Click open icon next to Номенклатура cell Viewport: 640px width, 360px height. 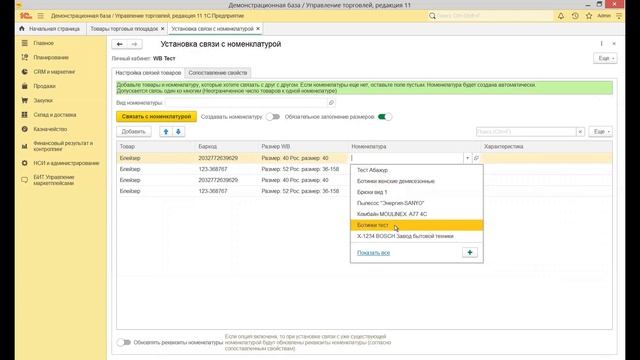tap(476, 158)
